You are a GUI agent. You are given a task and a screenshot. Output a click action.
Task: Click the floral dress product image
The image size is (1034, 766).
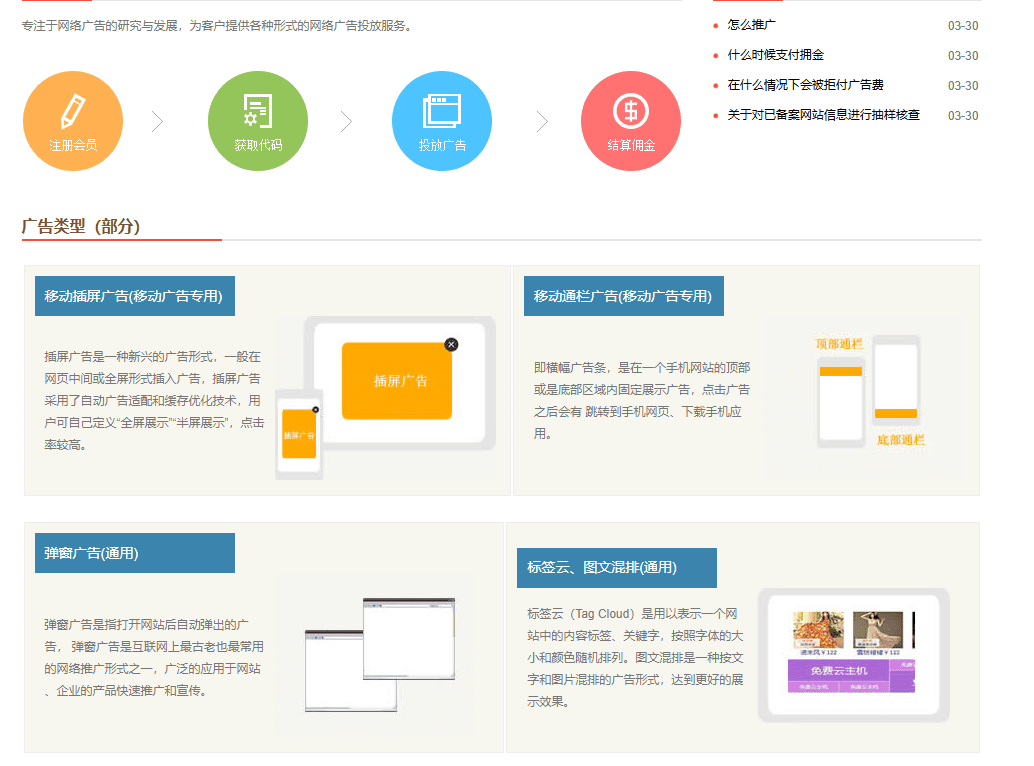click(x=818, y=630)
